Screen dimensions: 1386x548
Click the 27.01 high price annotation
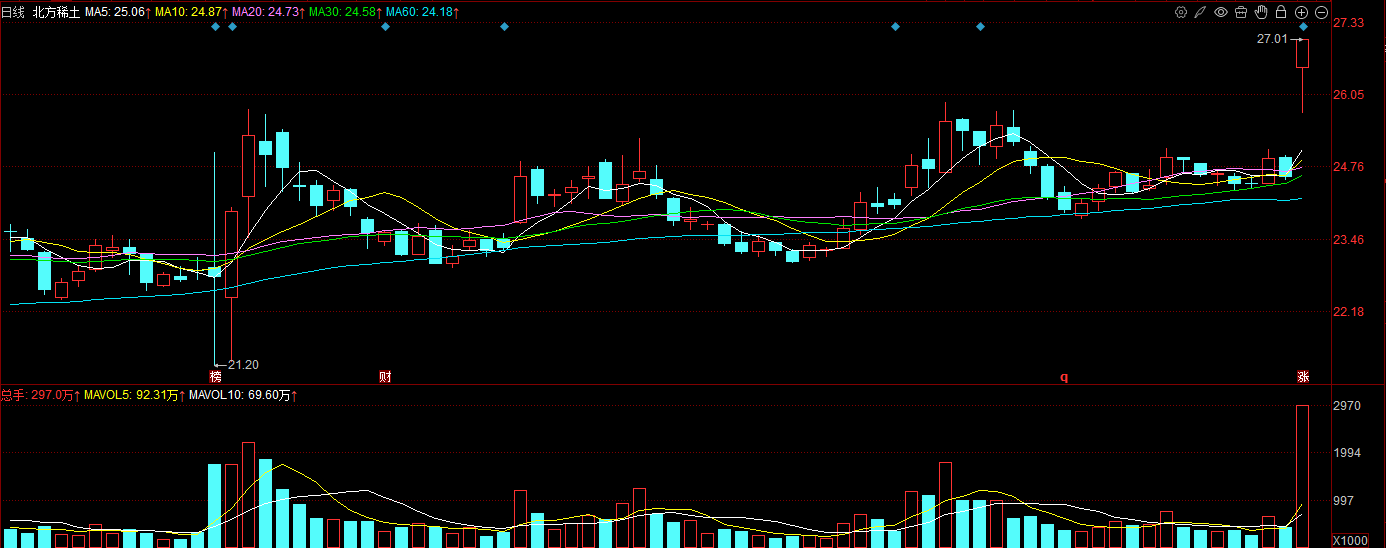tap(1272, 39)
